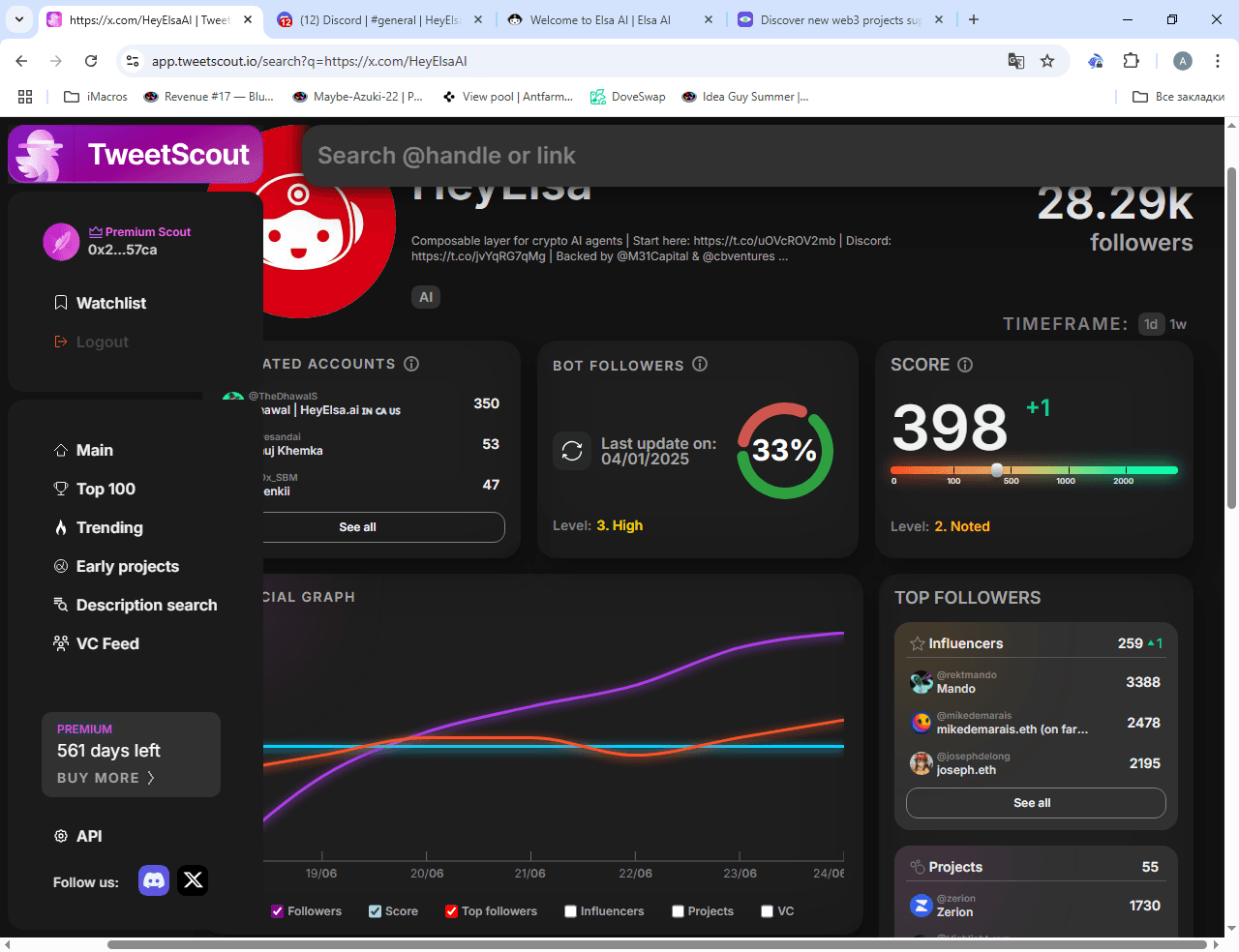The width and height of the screenshot is (1239, 952).
Task: Open the browser extensions puzzle icon
Action: coord(1131,61)
